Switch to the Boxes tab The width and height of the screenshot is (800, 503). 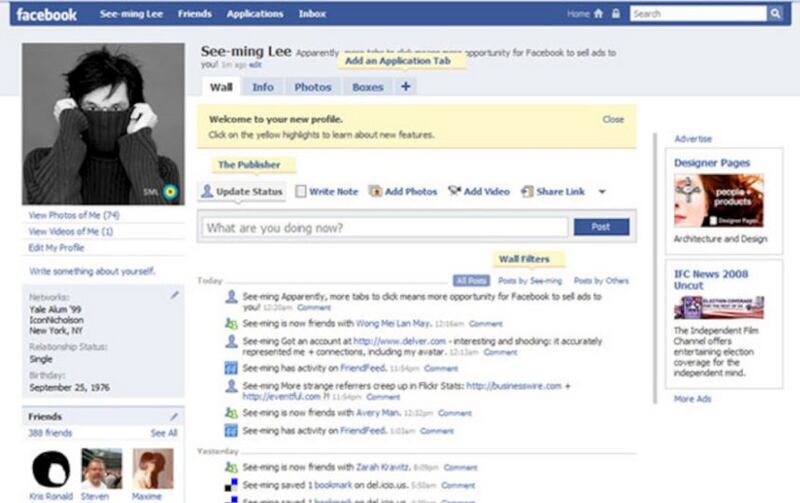pos(367,87)
